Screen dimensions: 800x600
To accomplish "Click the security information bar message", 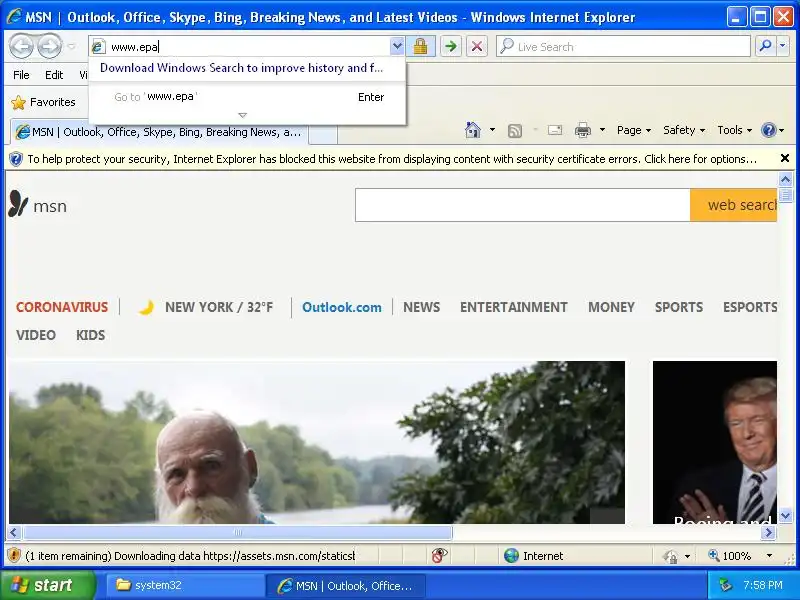I will [392, 159].
